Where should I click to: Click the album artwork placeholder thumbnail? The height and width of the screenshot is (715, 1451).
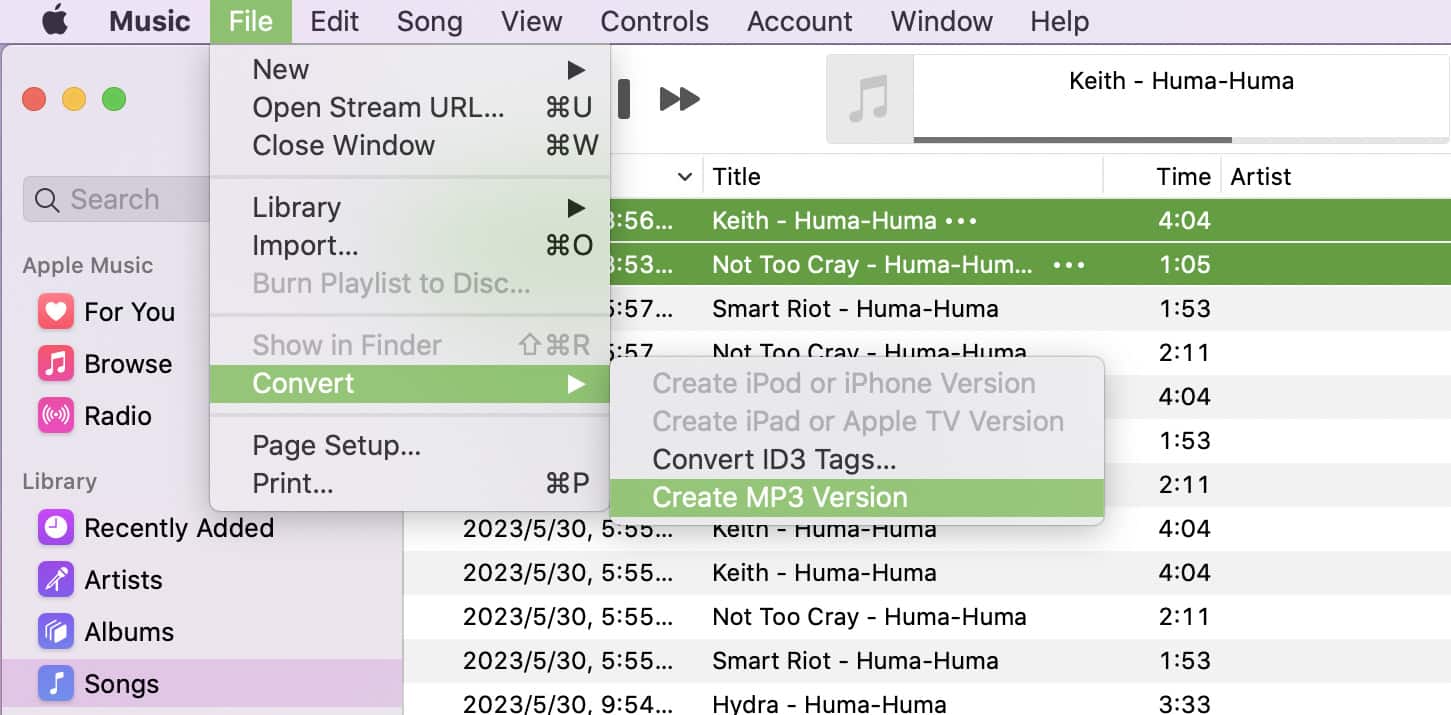(x=869, y=99)
